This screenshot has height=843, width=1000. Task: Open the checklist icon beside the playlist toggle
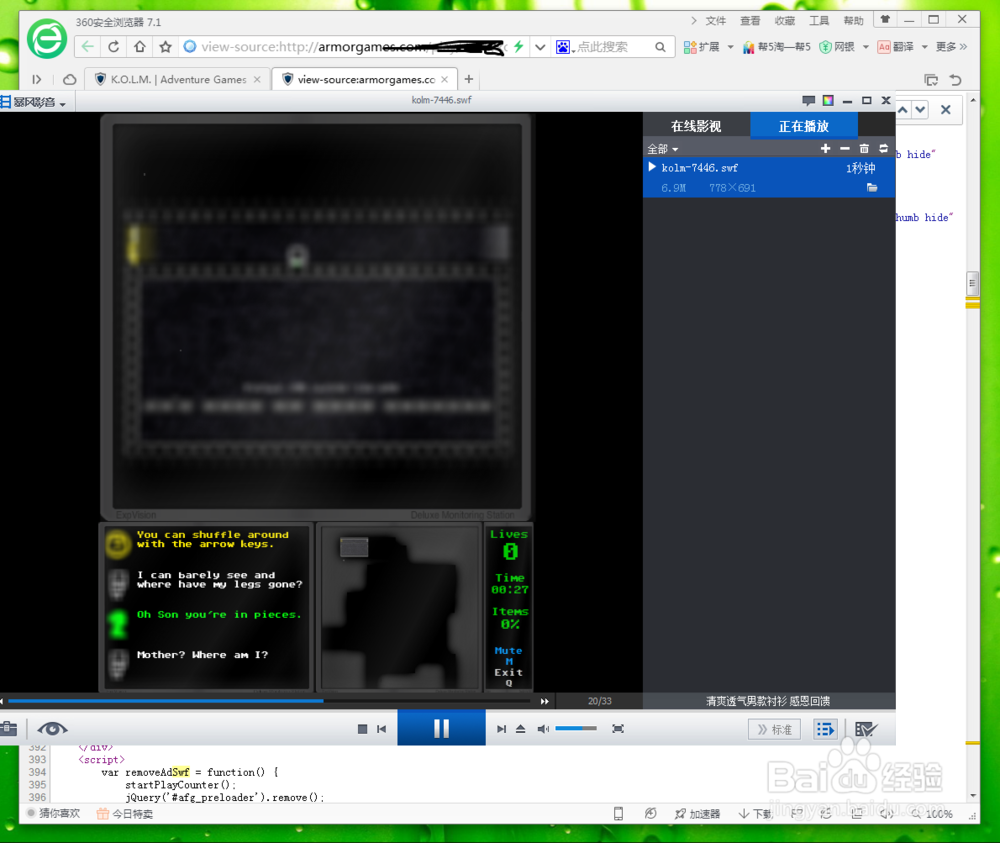click(x=865, y=729)
